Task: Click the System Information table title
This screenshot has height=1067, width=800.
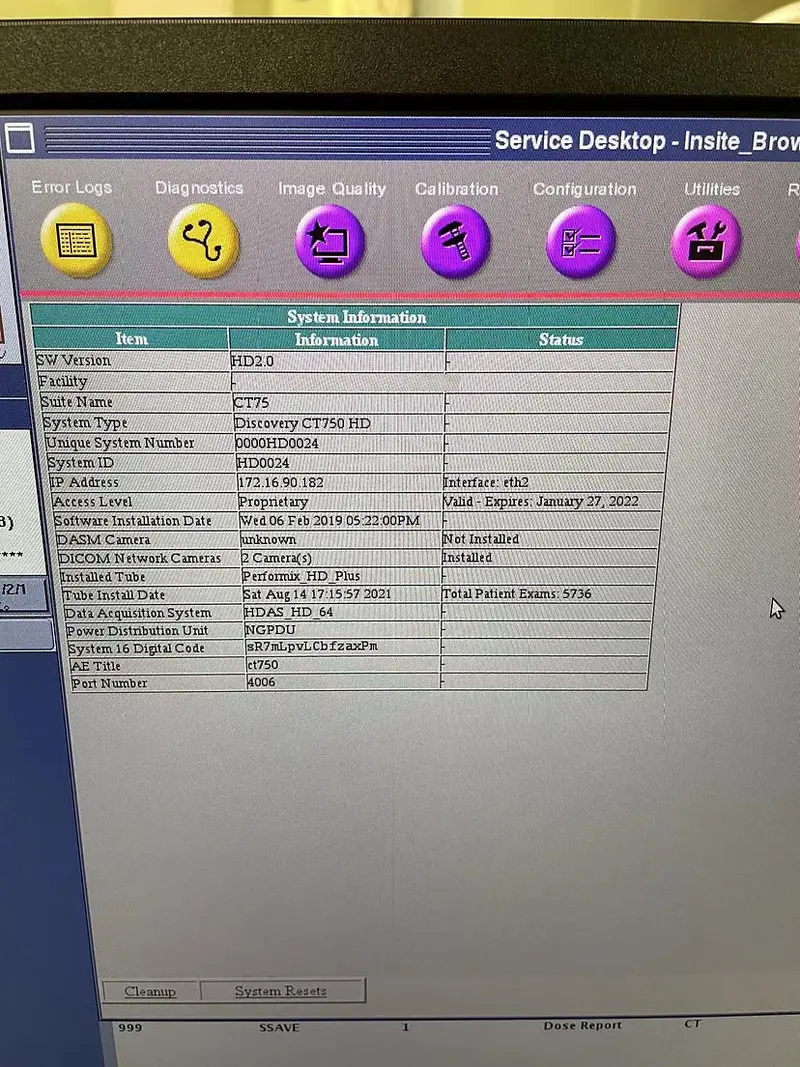Action: click(356, 317)
